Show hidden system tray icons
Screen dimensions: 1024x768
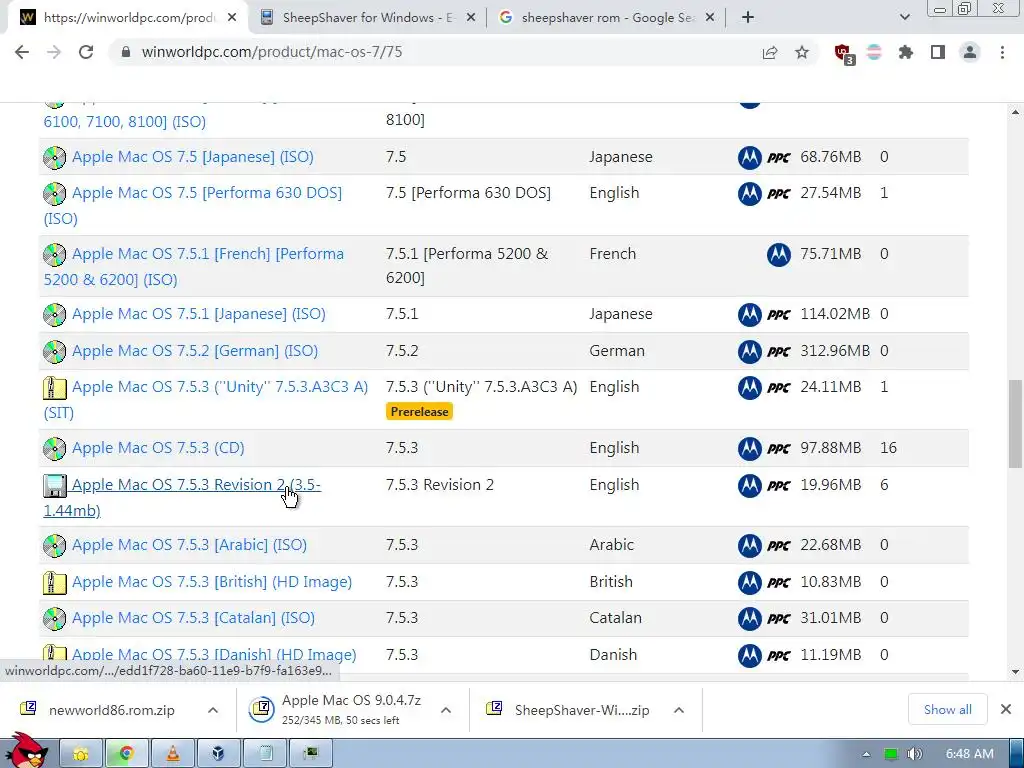pyautogui.click(x=866, y=754)
